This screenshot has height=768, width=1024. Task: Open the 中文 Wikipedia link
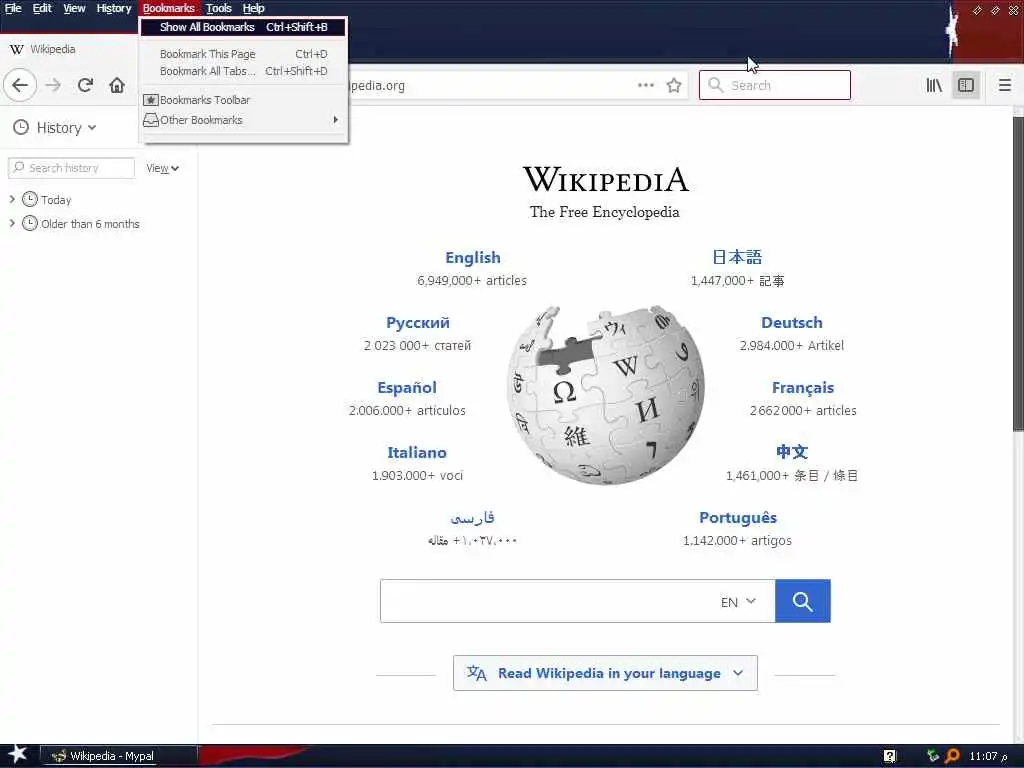[792, 452]
